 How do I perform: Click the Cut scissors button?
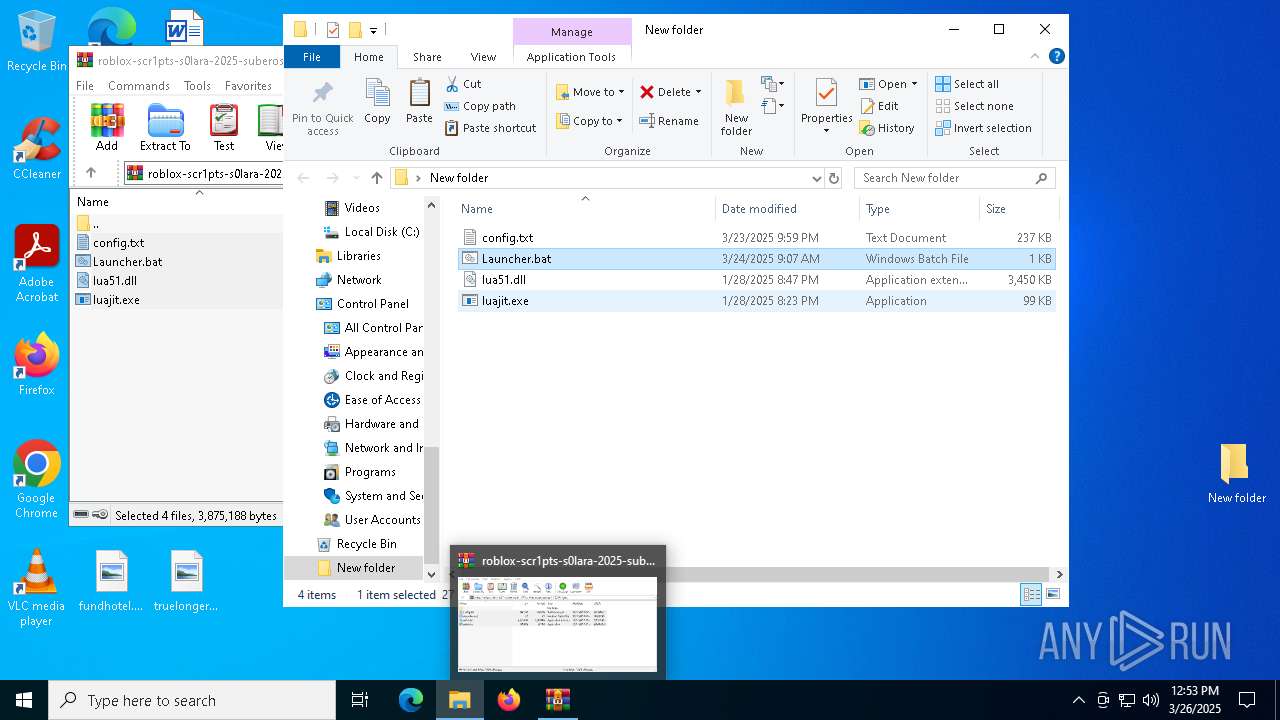[463, 84]
